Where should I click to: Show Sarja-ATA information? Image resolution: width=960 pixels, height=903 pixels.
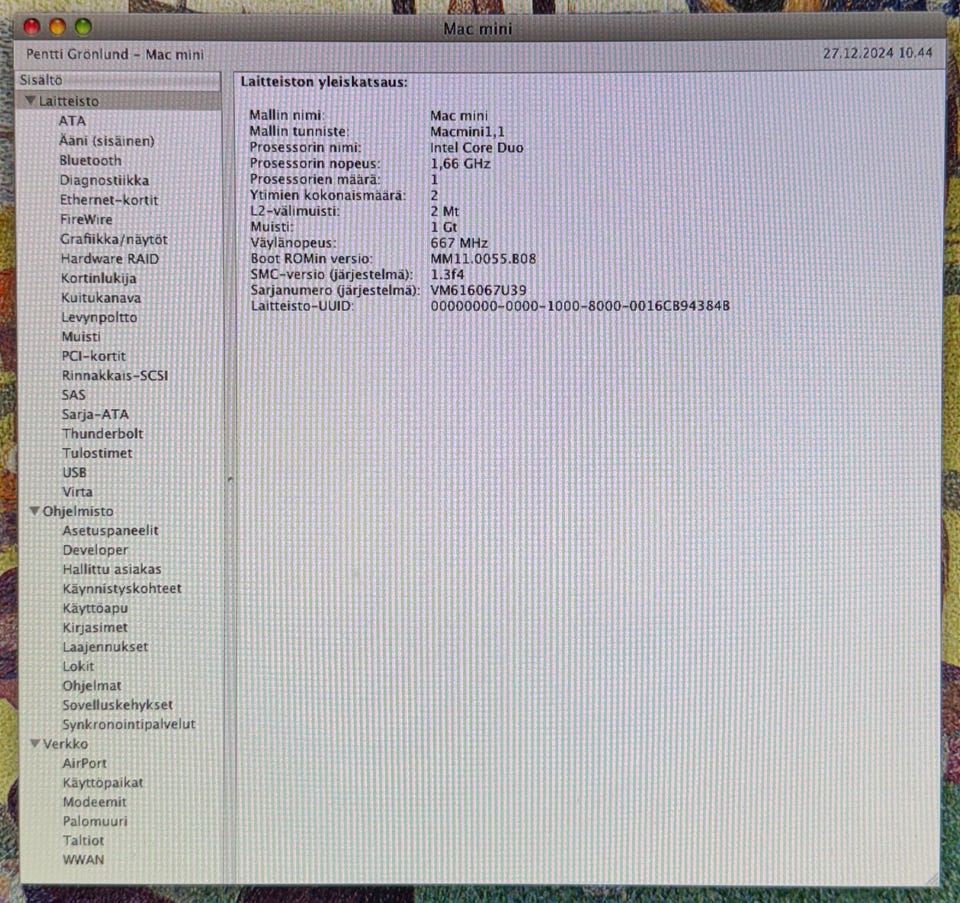point(96,414)
